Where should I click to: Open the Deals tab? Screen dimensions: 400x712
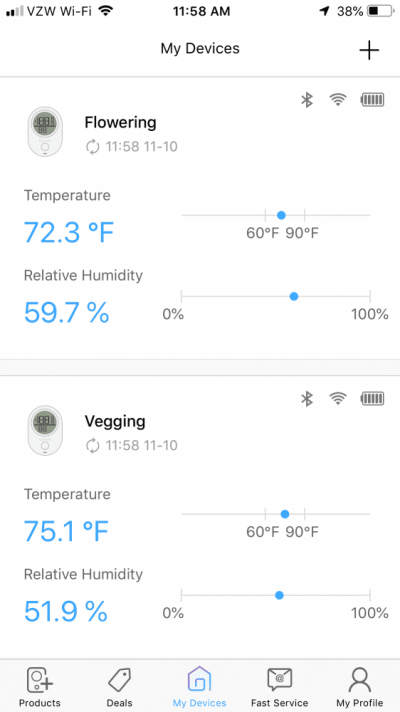[119, 687]
